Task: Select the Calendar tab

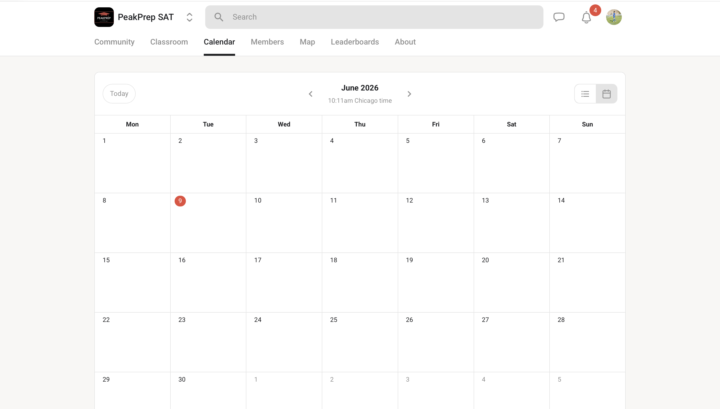Action: [219, 42]
